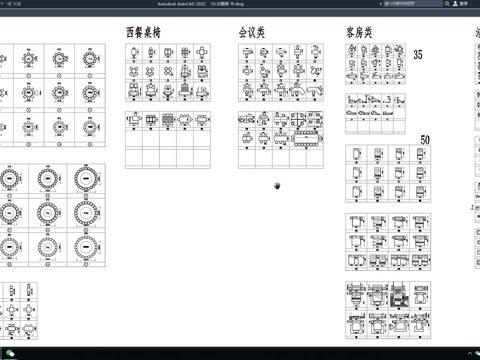Click the Share arrow icon in title bar
Image resolution: width=480 pixels, height=360 pixels.
pos(9,4)
